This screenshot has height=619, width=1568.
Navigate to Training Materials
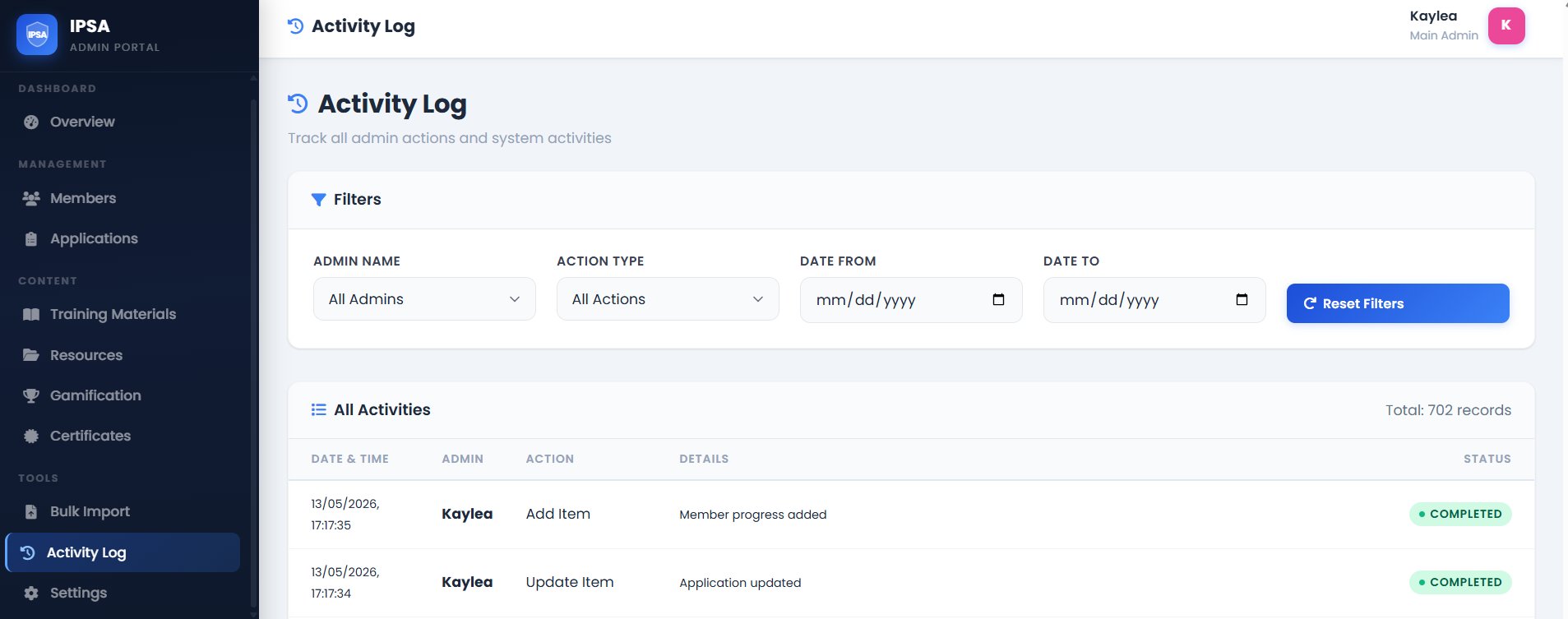click(x=123, y=314)
